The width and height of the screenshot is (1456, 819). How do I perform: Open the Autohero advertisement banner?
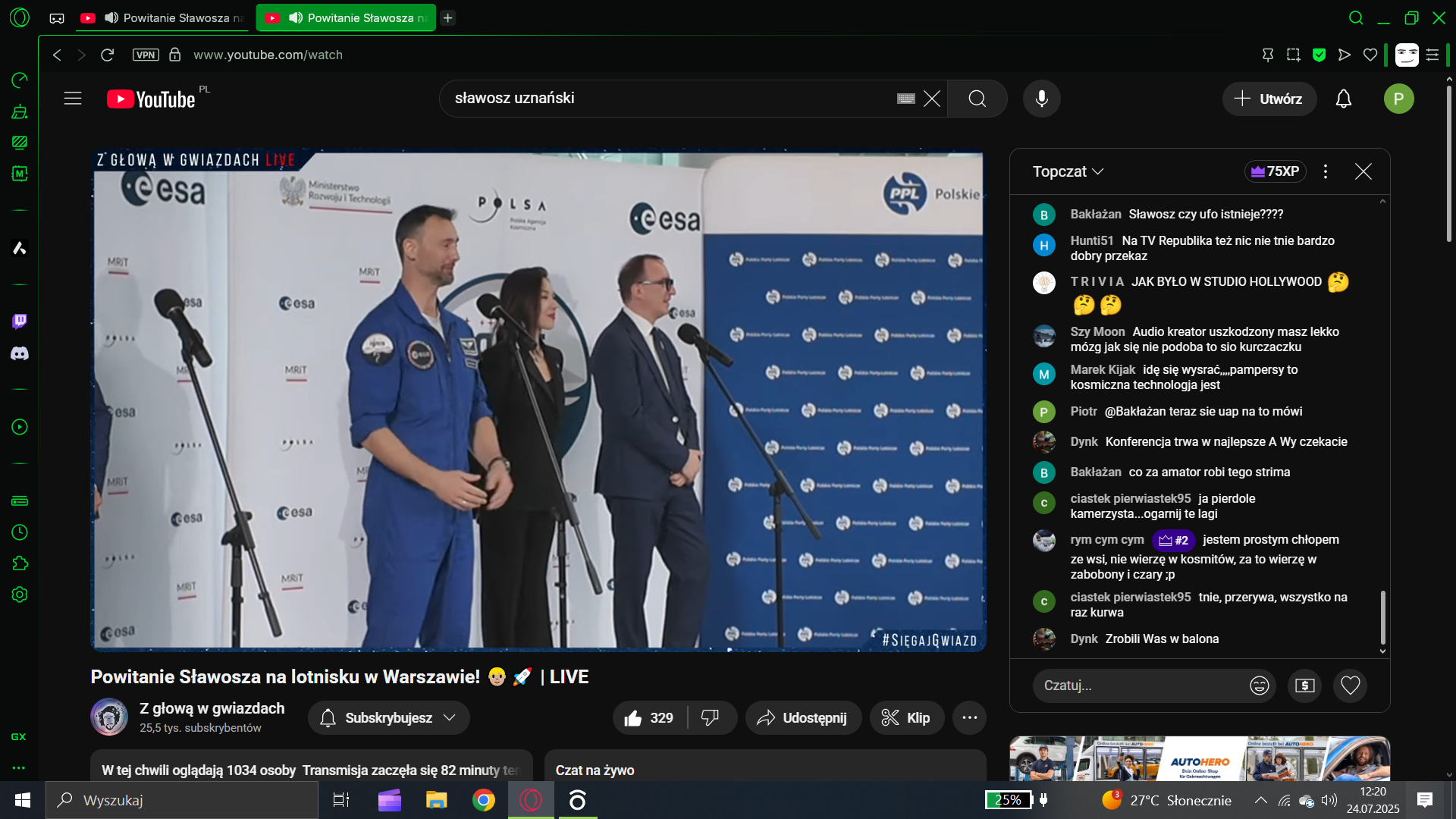coord(1200,758)
